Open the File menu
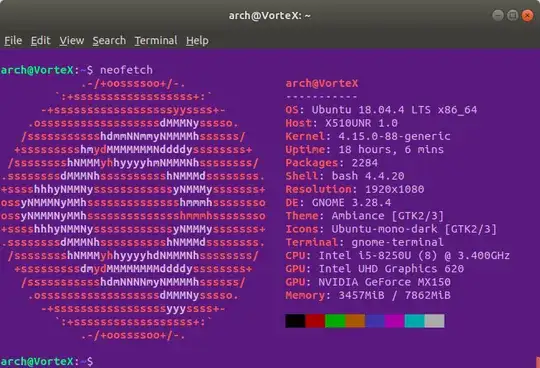The width and height of the screenshot is (540, 368). (13, 41)
